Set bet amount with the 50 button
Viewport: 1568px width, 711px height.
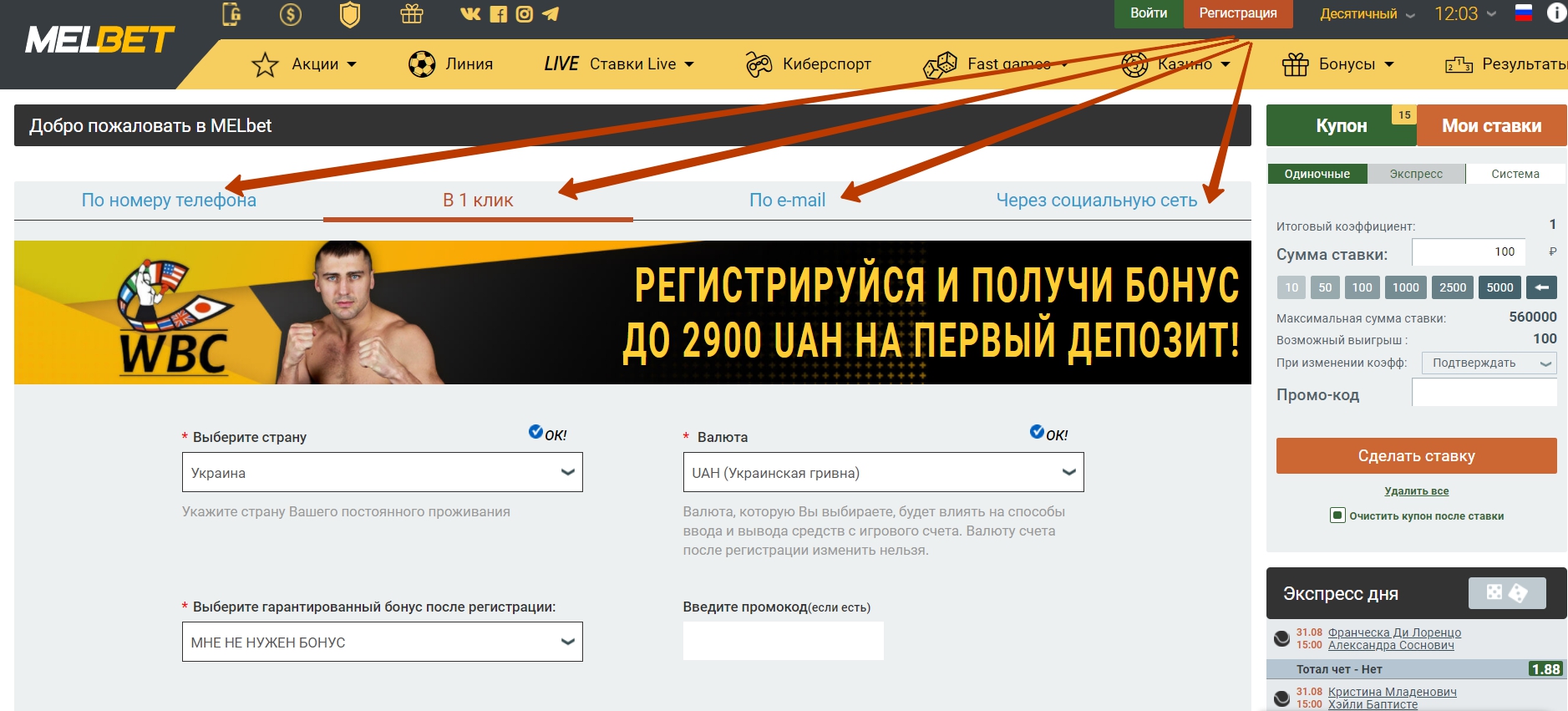click(1325, 287)
